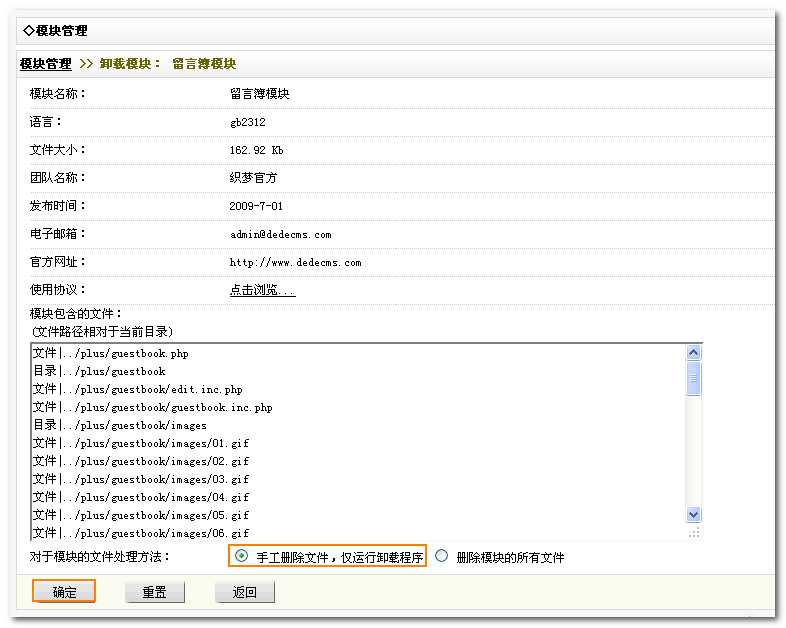Click the images/01.gif file line
This screenshot has height=628, width=786.
pyautogui.click(x=141, y=444)
